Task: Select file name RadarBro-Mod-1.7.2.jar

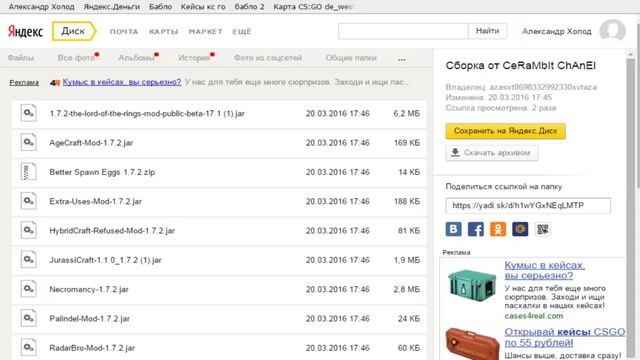Action: pos(92,348)
